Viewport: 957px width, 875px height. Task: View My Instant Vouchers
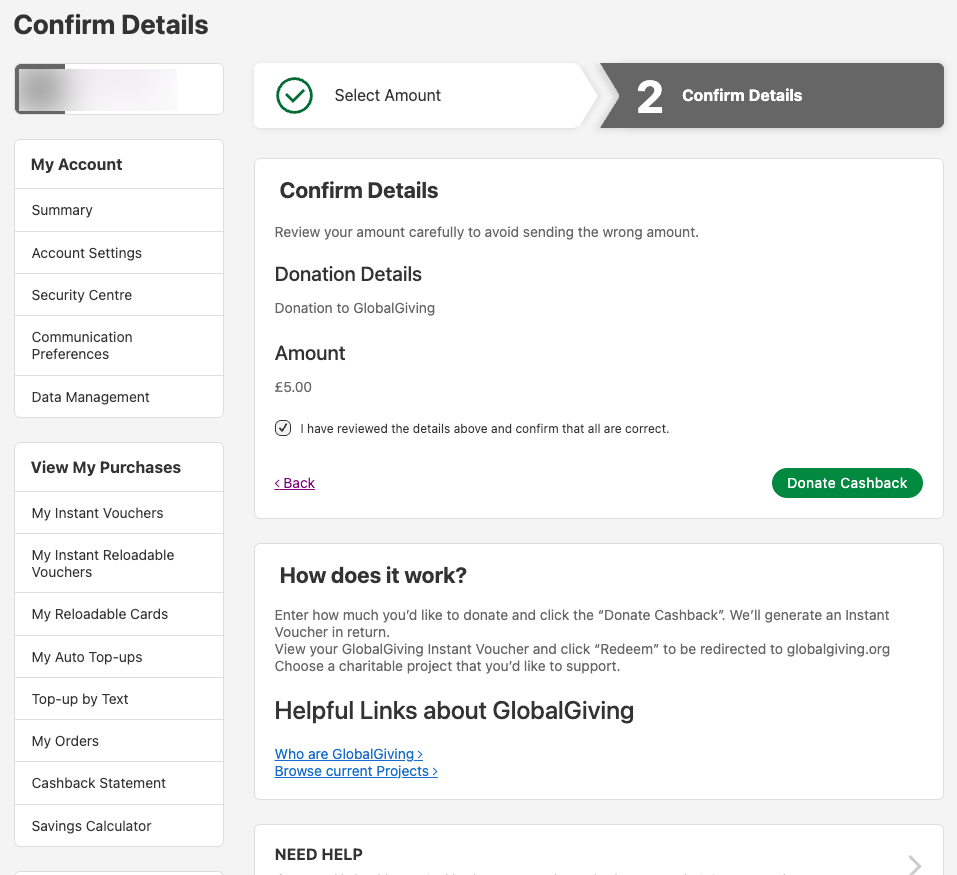98,513
